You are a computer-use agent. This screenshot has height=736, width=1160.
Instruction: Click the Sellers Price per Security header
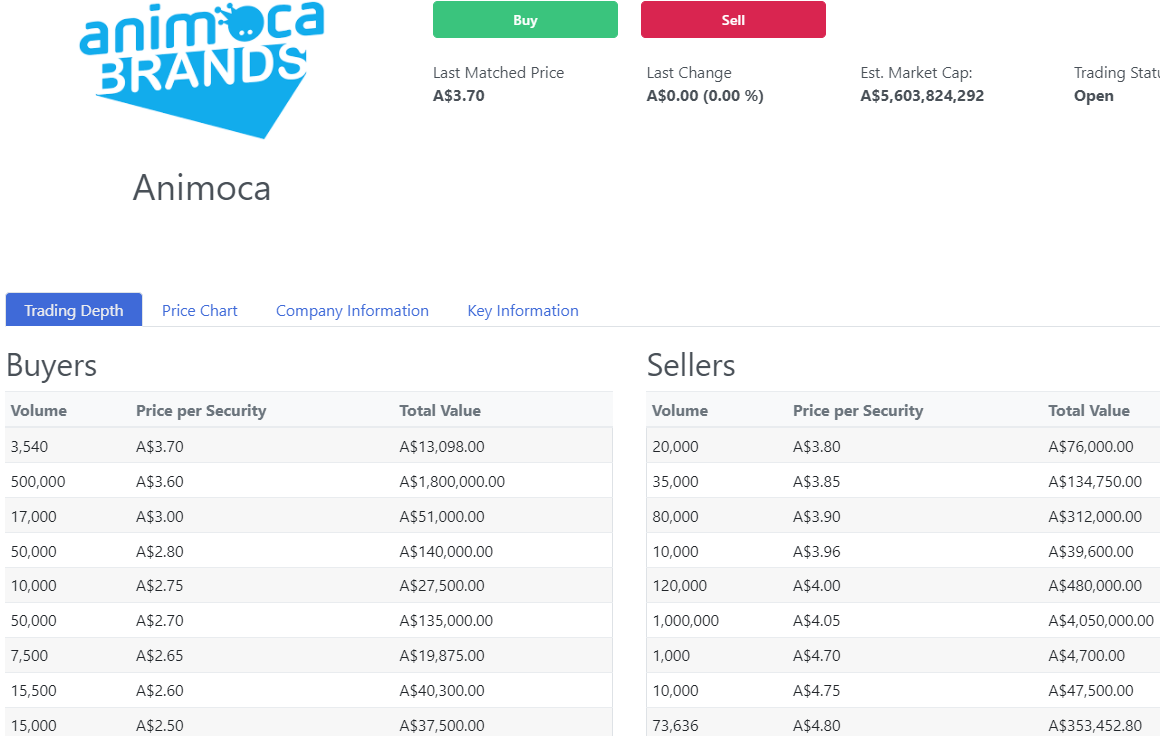[858, 411]
